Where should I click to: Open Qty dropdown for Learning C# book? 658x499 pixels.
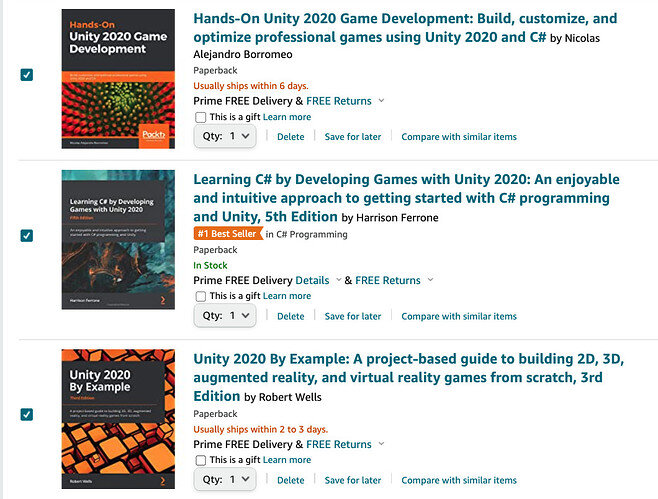click(225, 316)
